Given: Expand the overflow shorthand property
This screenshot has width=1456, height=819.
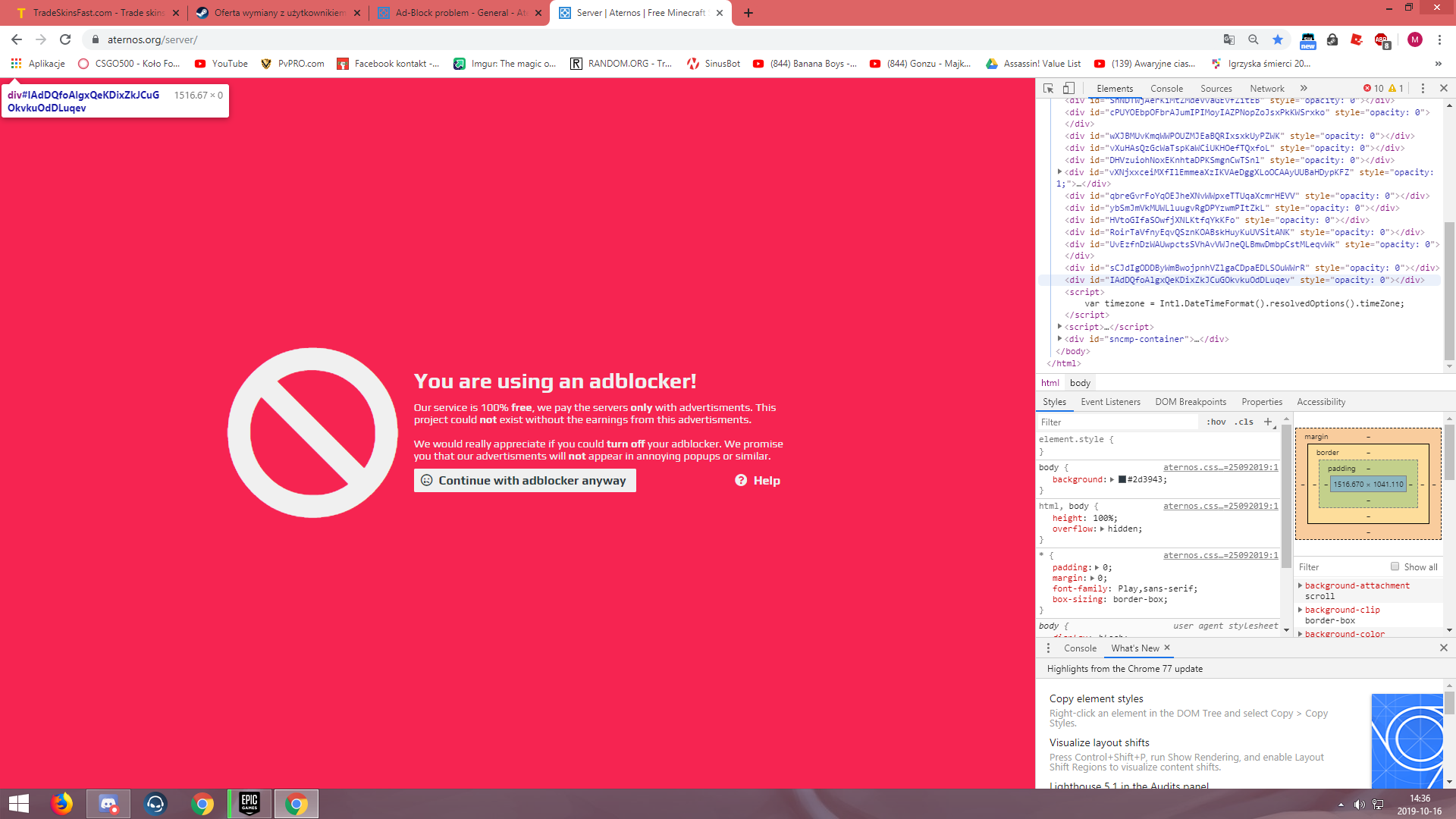Looking at the screenshot, I should click(1103, 529).
